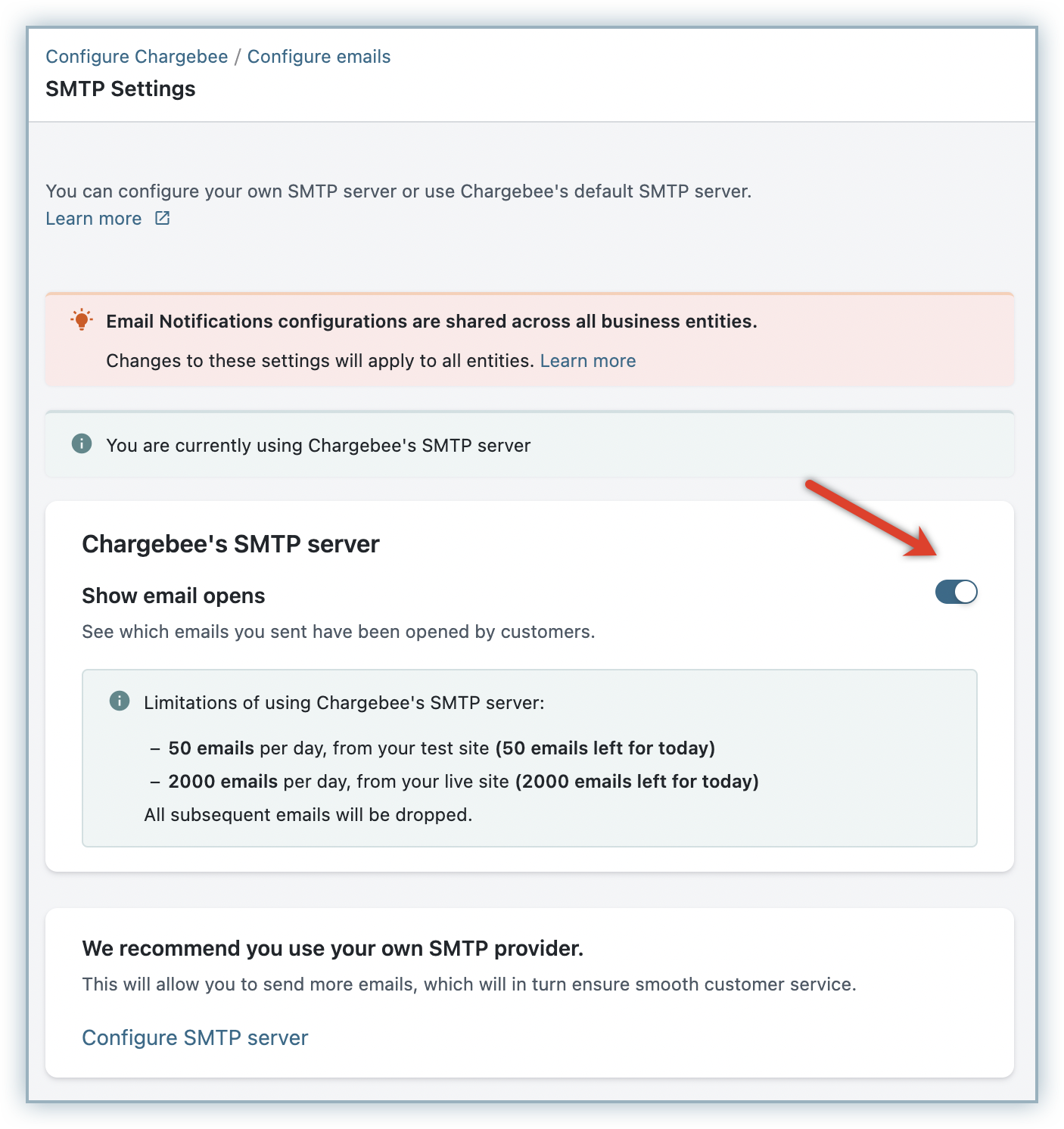Open Learn more in the shared entities banner
The width and height of the screenshot is (1064, 1129).
tap(587, 361)
